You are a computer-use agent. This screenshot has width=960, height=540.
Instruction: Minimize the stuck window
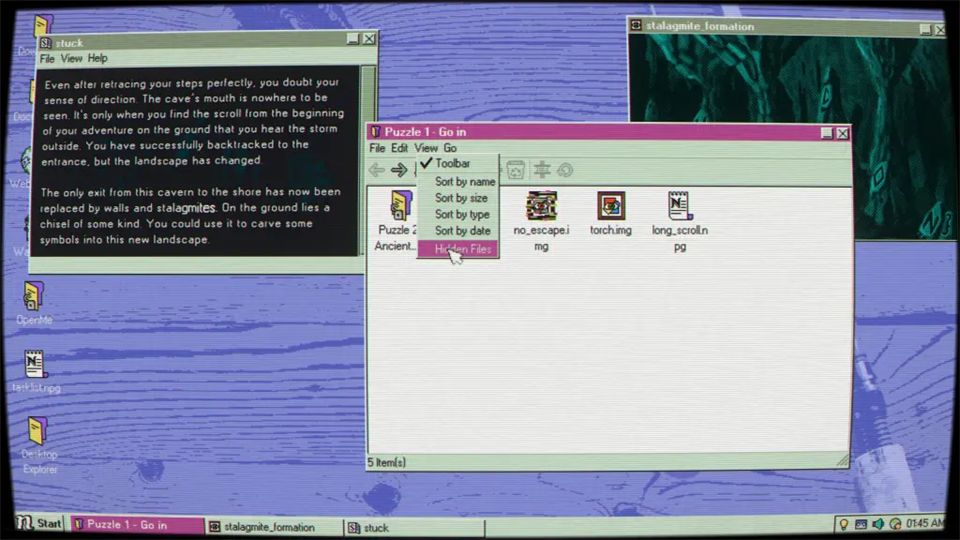tap(353, 39)
